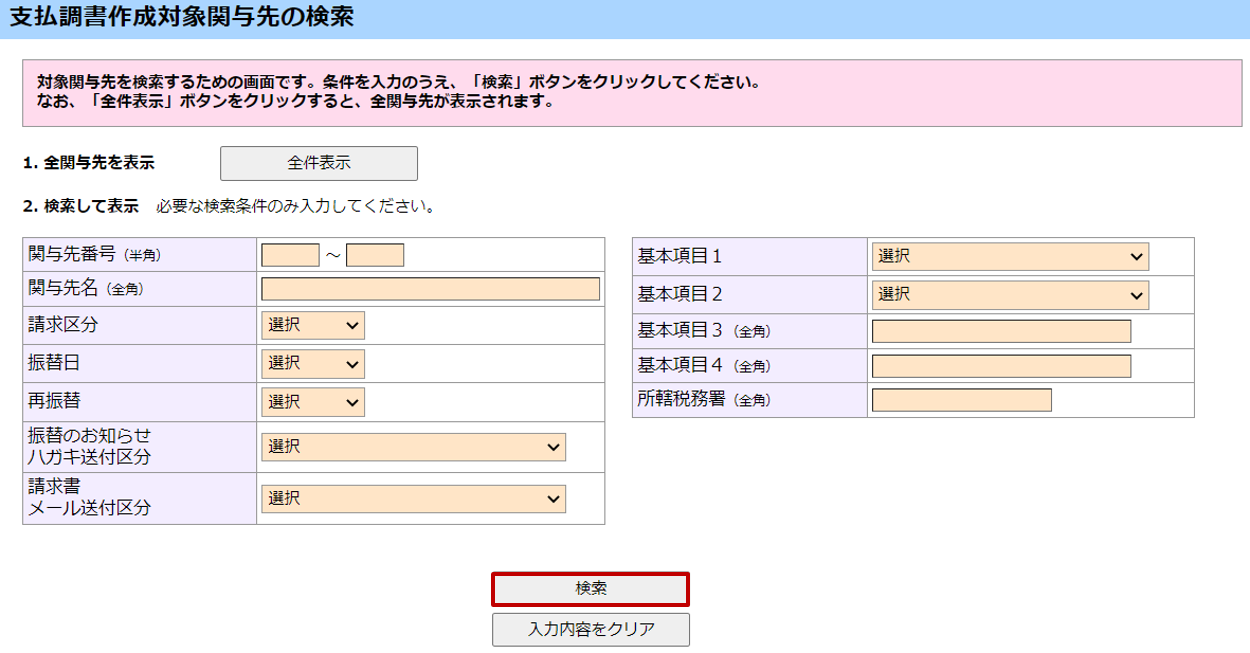This screenshot has width=1250, height=653.
Task: Open the 請求書メール送付区分 dropdown
Action: [413, 499]
